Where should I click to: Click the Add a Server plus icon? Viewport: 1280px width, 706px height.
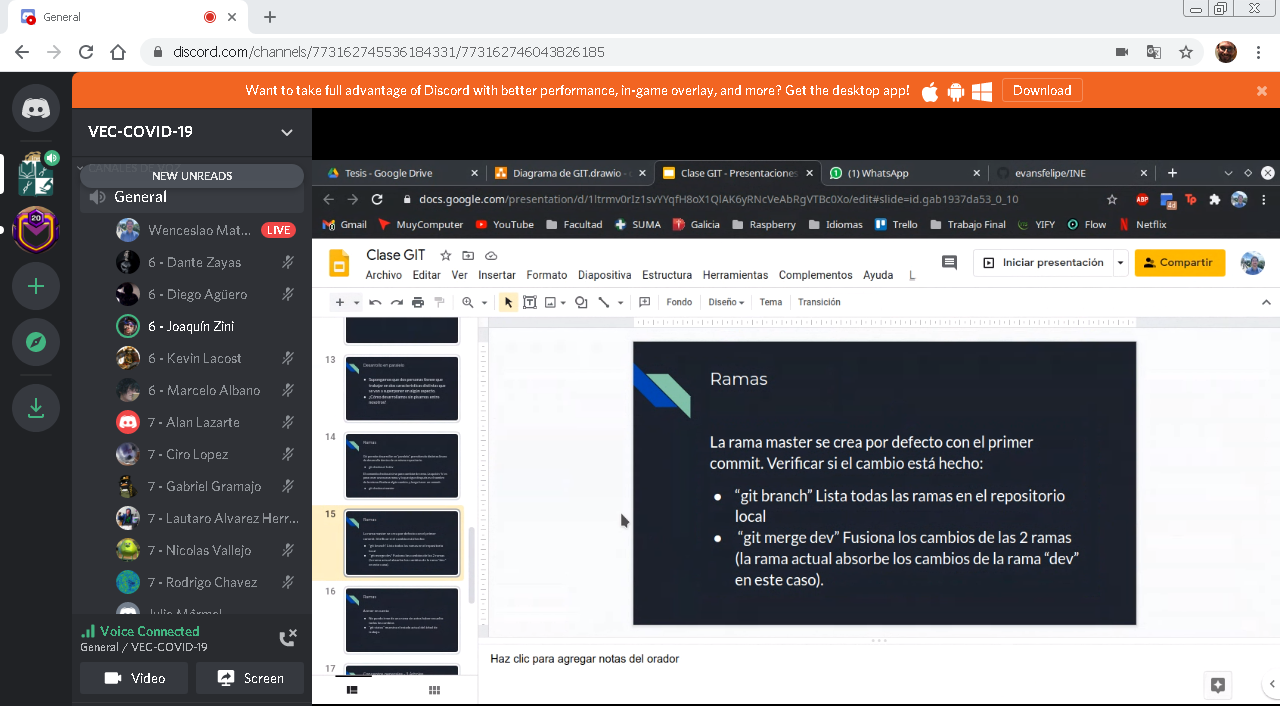tap(36, 286)
